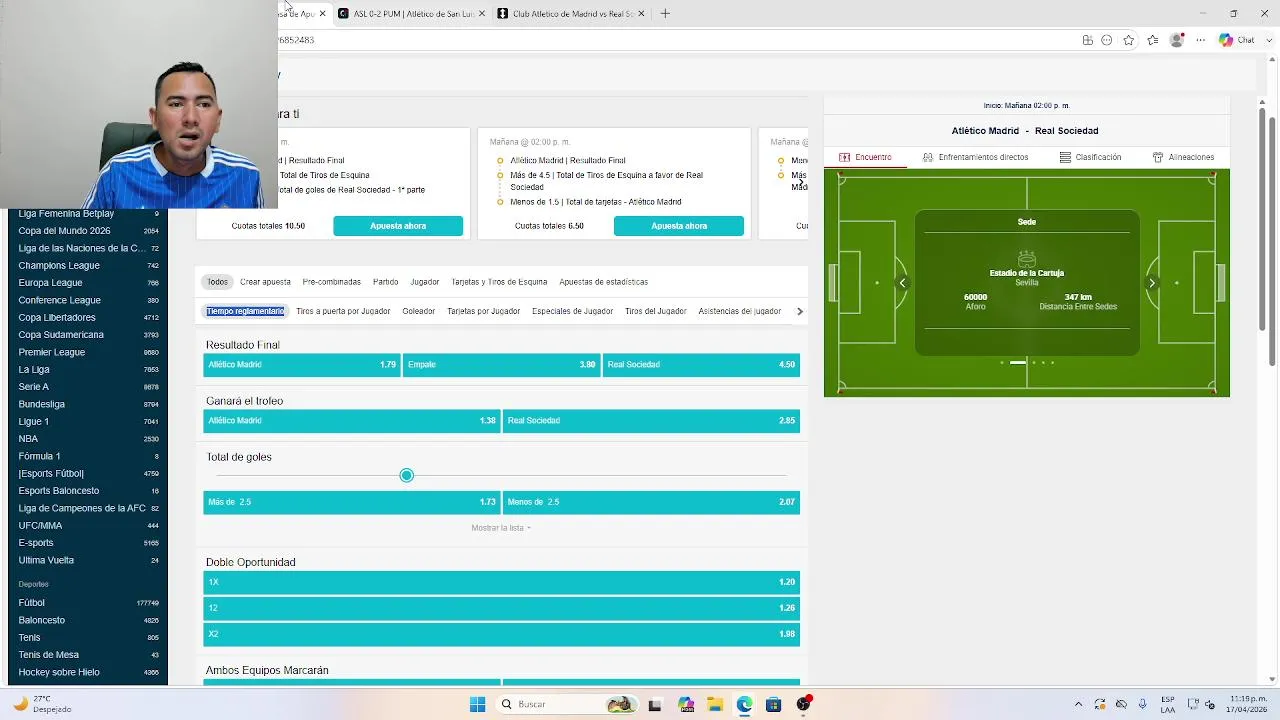Open the Tiros a puerta por Jugador subtab
The image size is (1280, 720).
[x=343, y=311]
